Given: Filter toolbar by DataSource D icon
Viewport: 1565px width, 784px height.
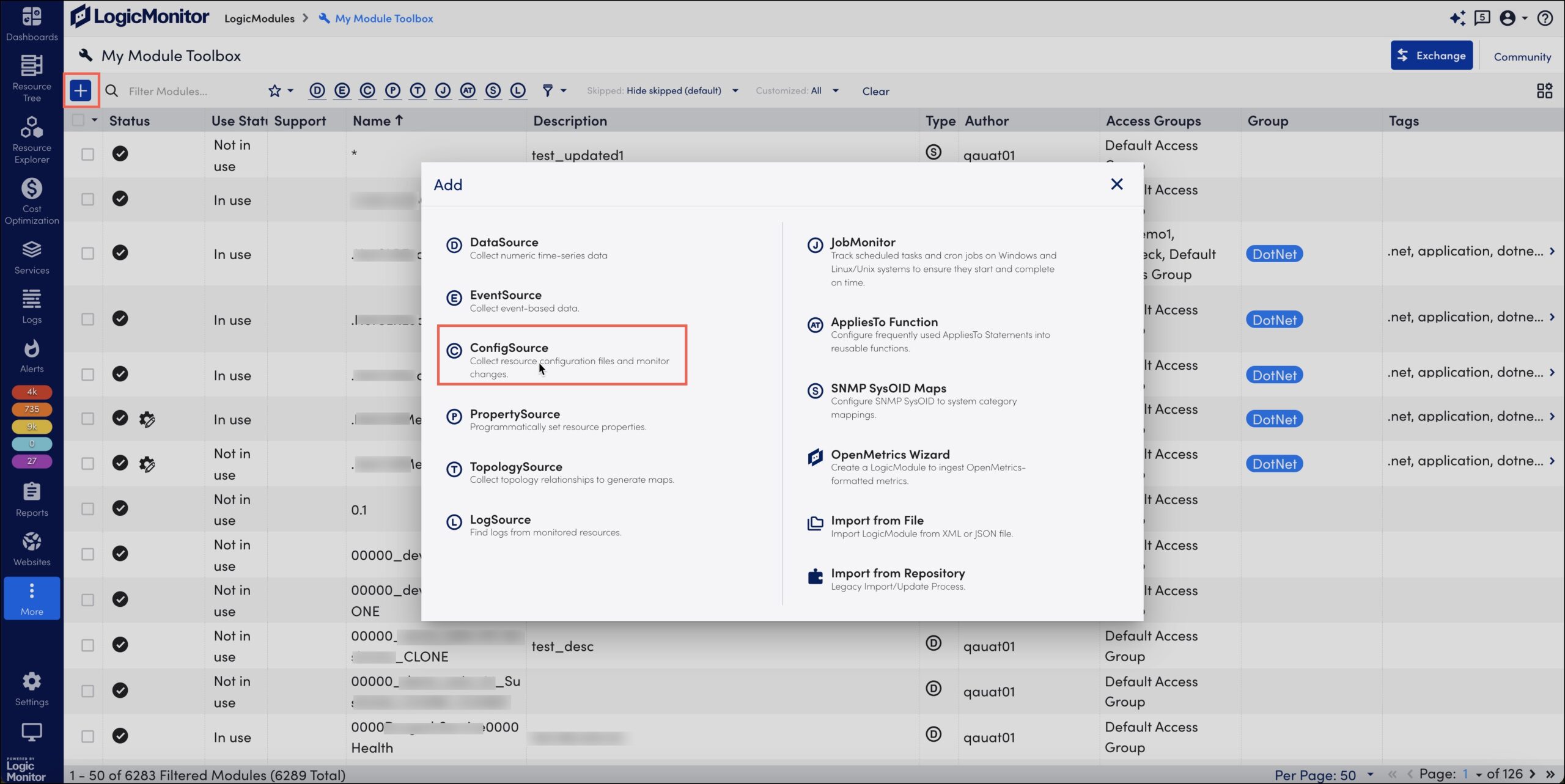Looking at the screenshot, I should pyautogui.click(x=317, y=90).
